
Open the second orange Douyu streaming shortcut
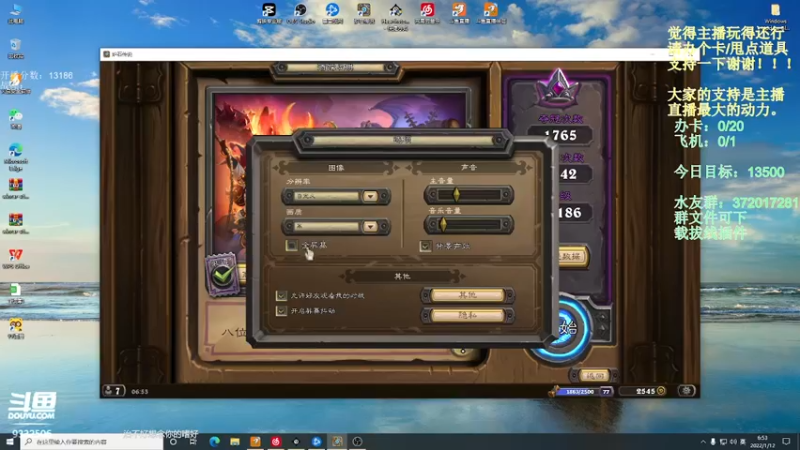point(491,13)
